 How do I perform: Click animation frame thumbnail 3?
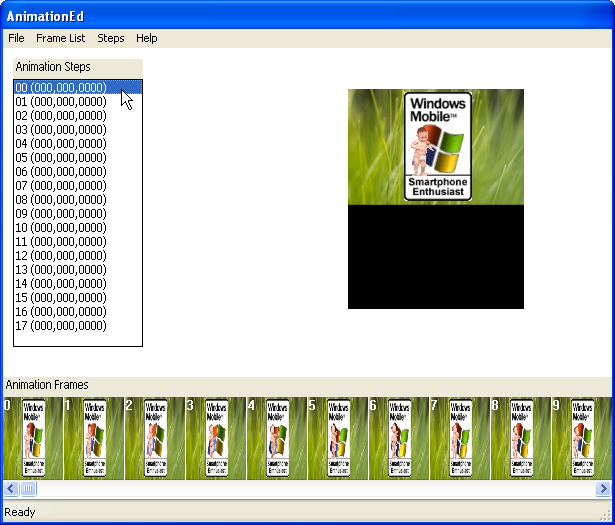click(216, 438)
